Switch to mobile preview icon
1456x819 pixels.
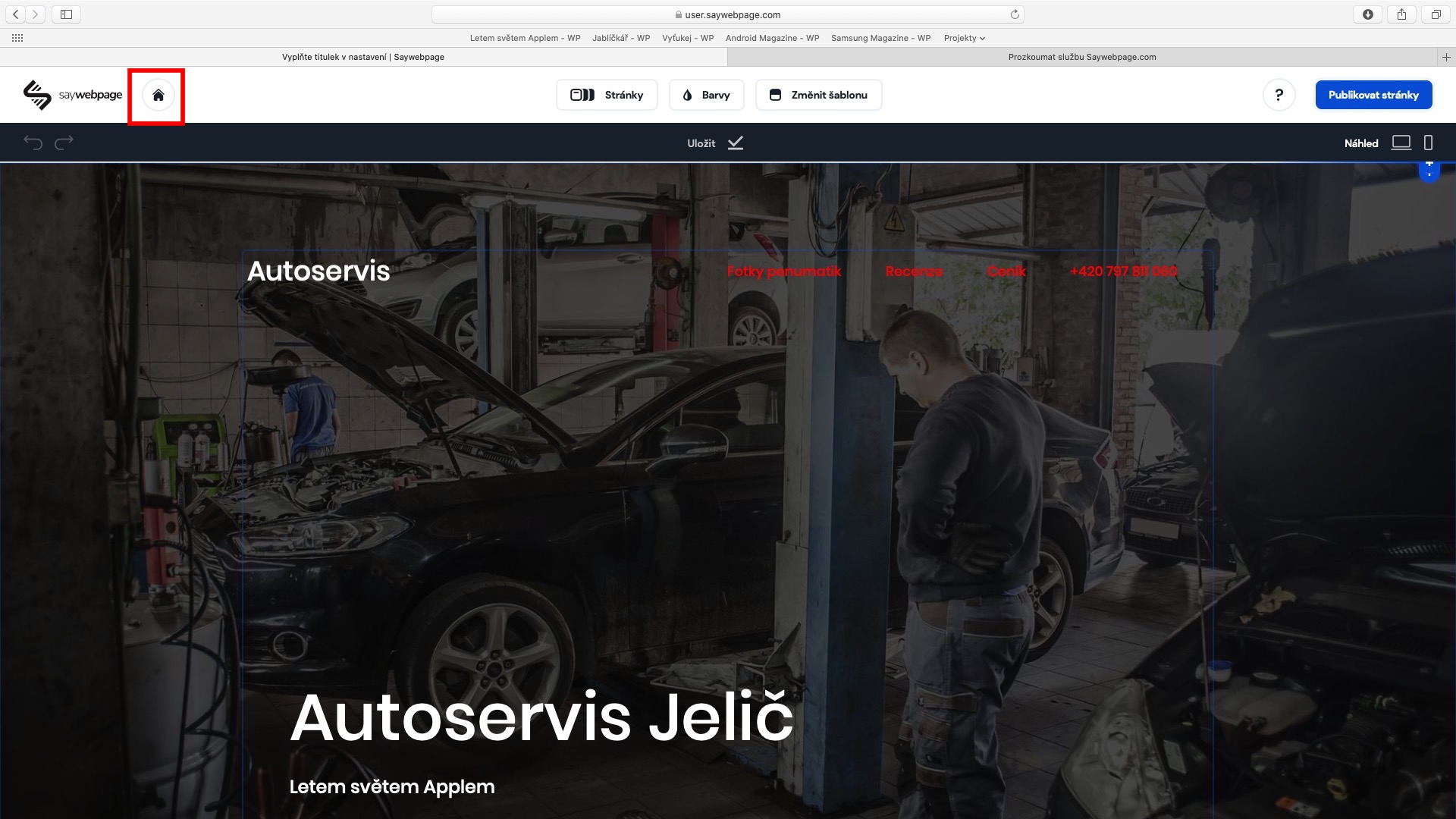point(1428,143)
